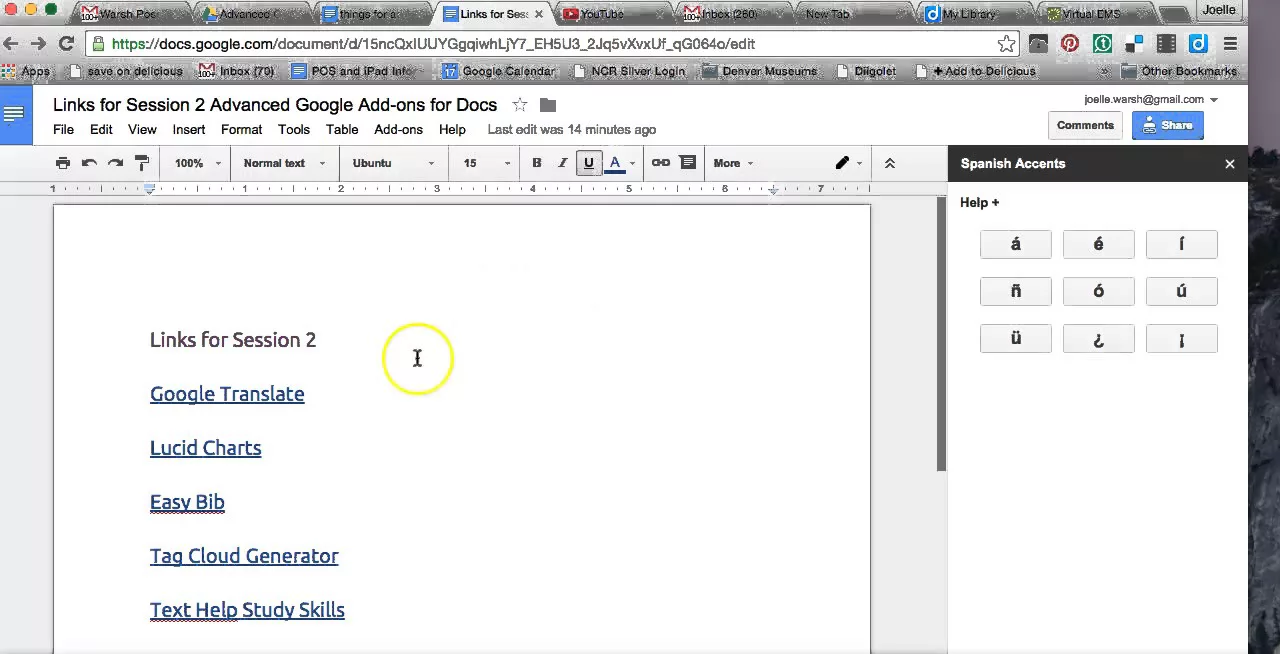Insert the inverted exclamation mark
Image resolution: width=1280 pixels, height=654 pixels.
click(x=1182, y=339)
